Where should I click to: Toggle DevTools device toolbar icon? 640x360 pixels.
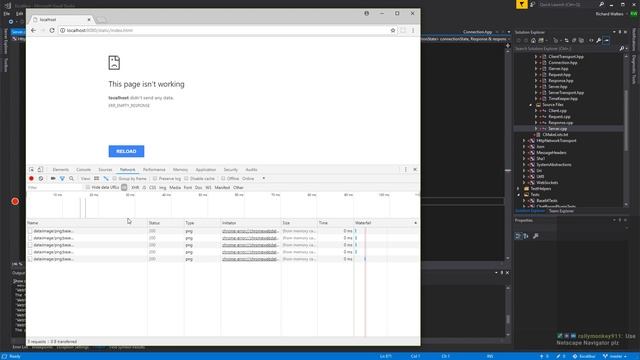pos(40,169)
